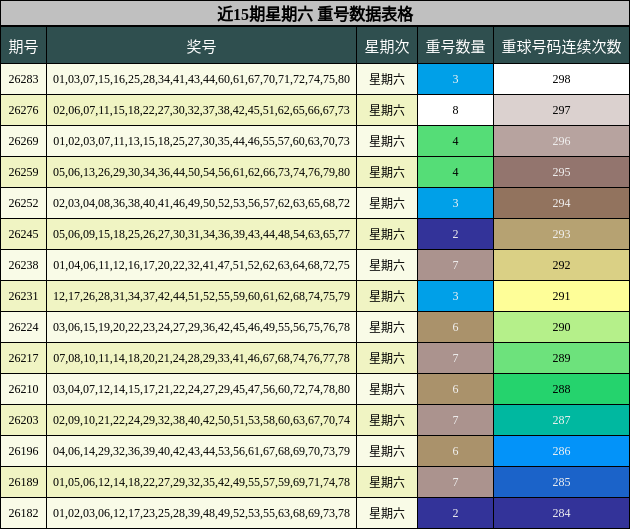Screen dimensions: 630x529
Task: Click the mauve cell 296
Action: [561, 141]
